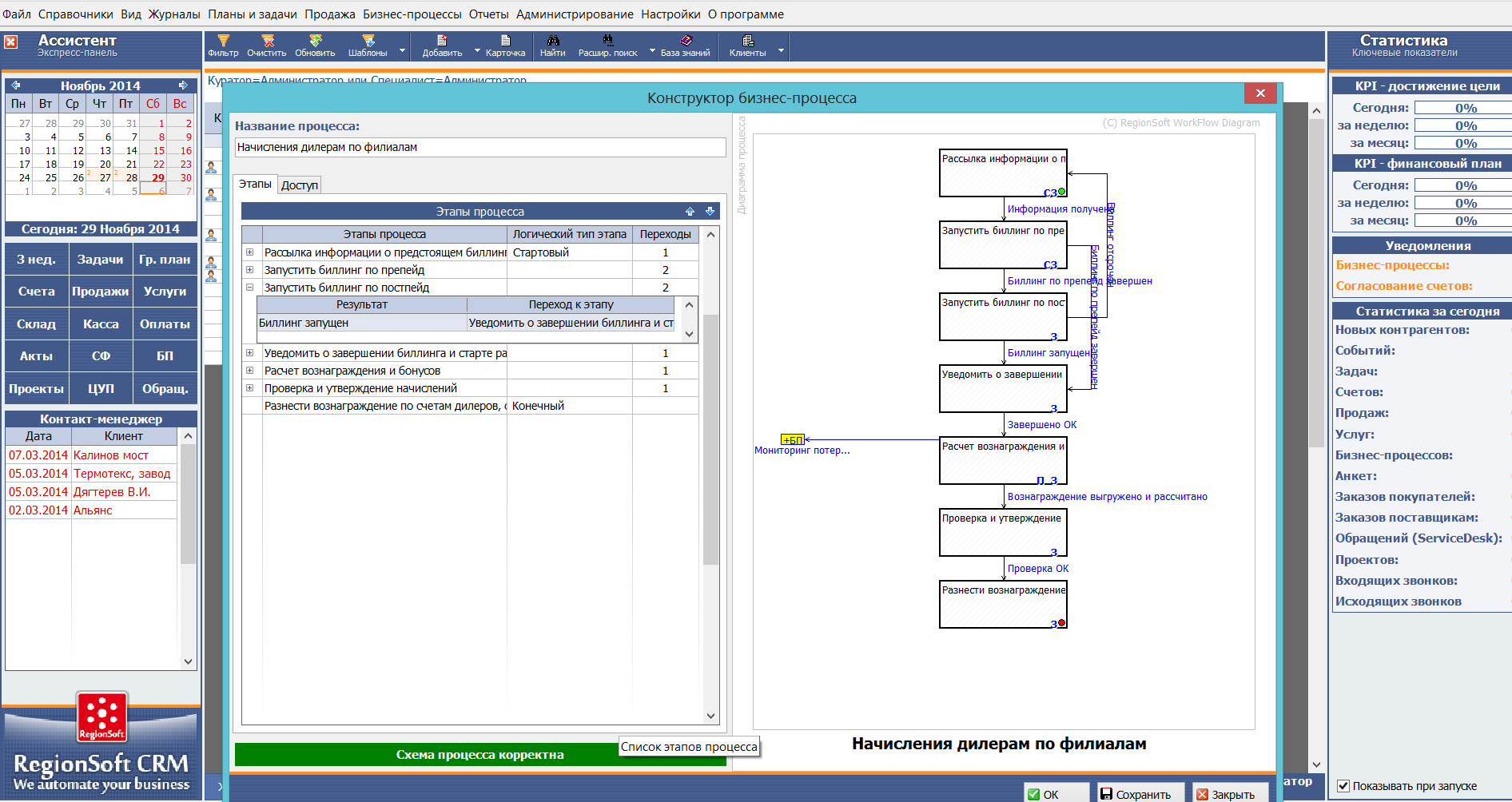Click the 3 нед. assistant button
Image resolution: width=1512 pixels, height=802 pixels.
[37, 260]
